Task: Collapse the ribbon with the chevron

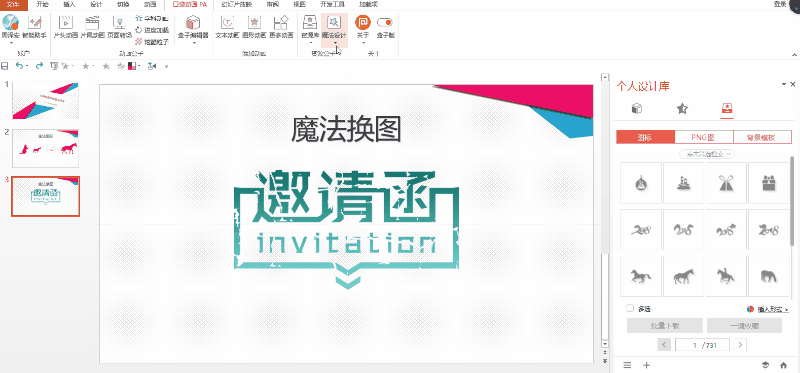Action: coord(794,55)
